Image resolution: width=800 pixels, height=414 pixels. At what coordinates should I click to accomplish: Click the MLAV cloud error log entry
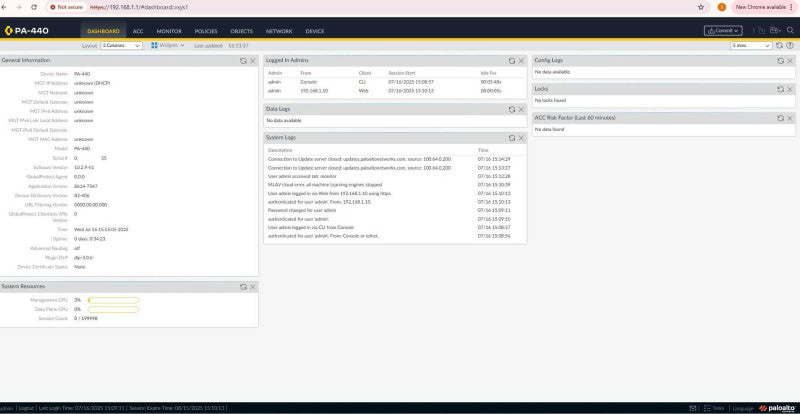click(325, 185)
